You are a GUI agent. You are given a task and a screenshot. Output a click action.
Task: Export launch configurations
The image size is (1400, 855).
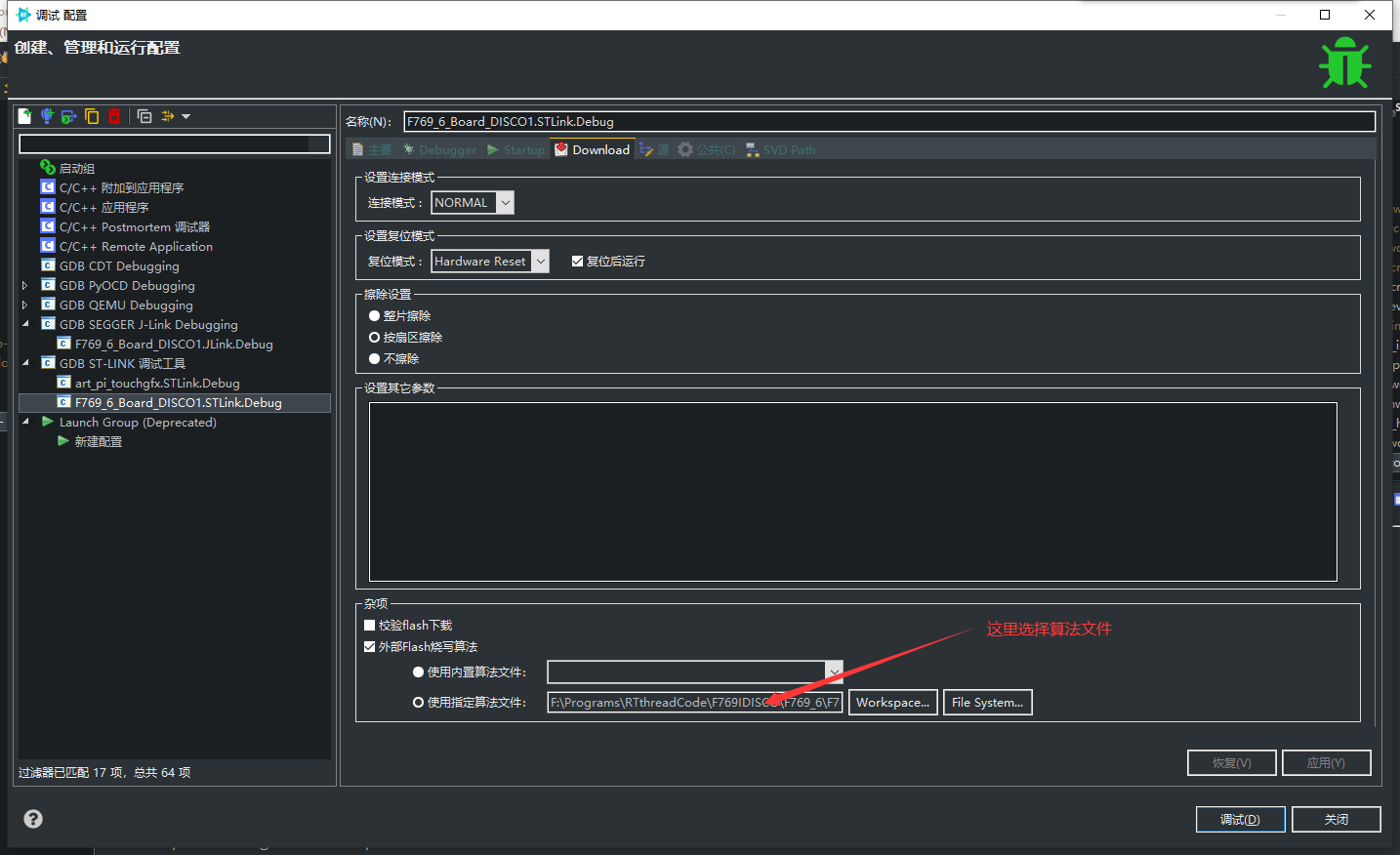pyautogui.click(x=68, y=115)
